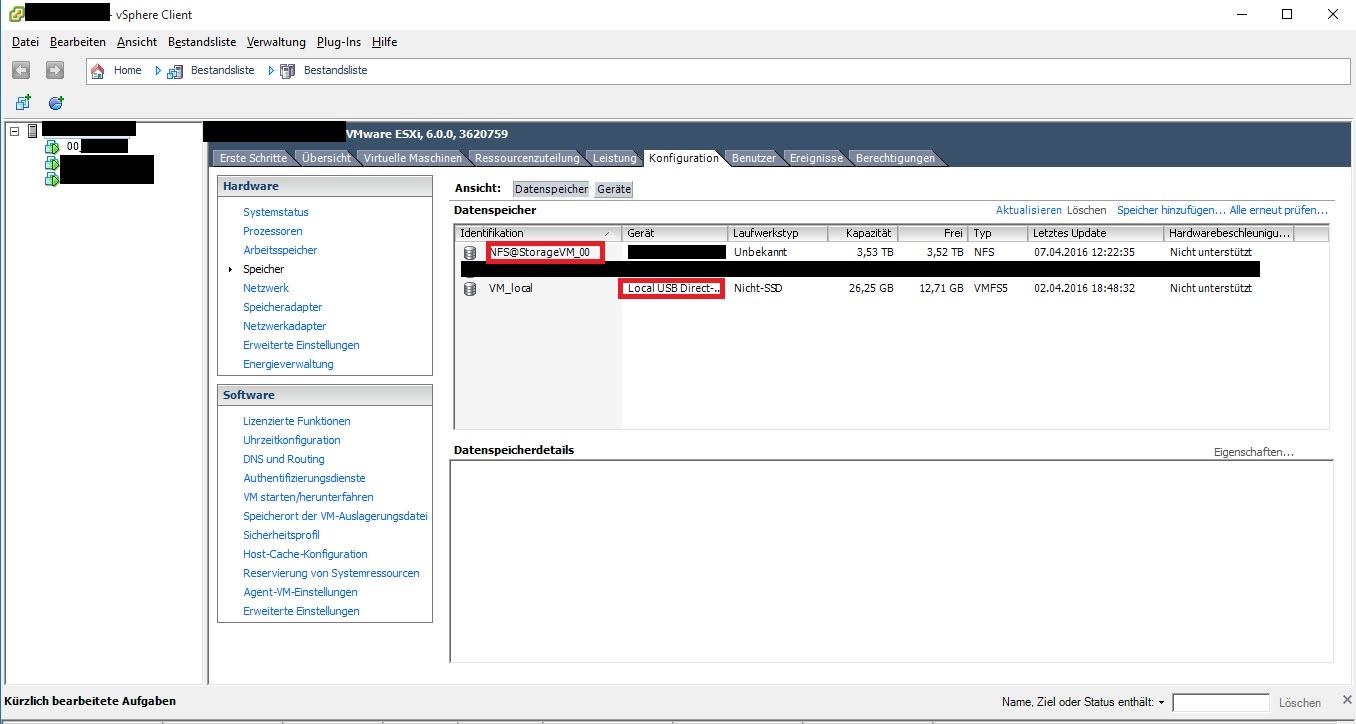Viewport: 1356px width, 724px height.
Task: Open Netzwerk hardware settings
Action: [x=266, y=288]
